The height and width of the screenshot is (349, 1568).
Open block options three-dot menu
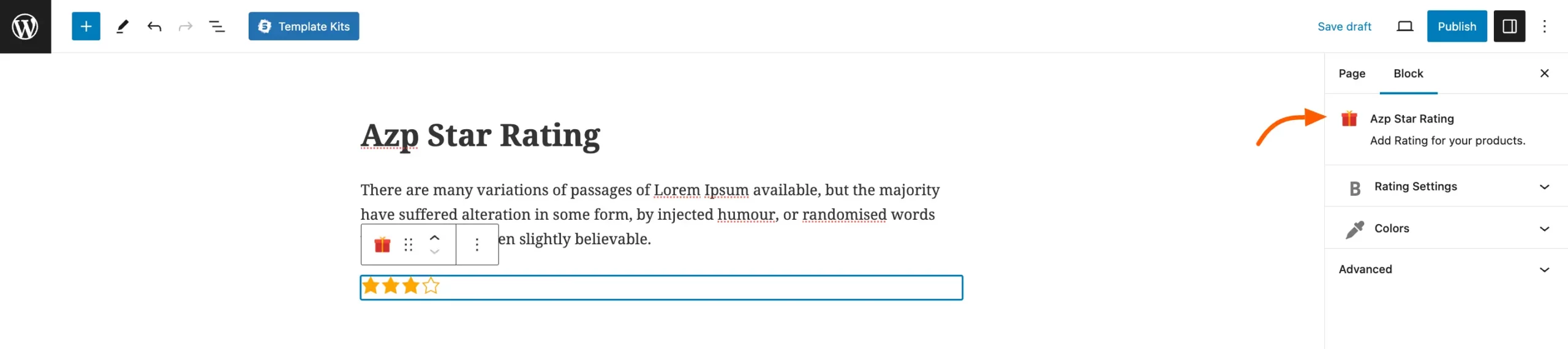[477, 245]
